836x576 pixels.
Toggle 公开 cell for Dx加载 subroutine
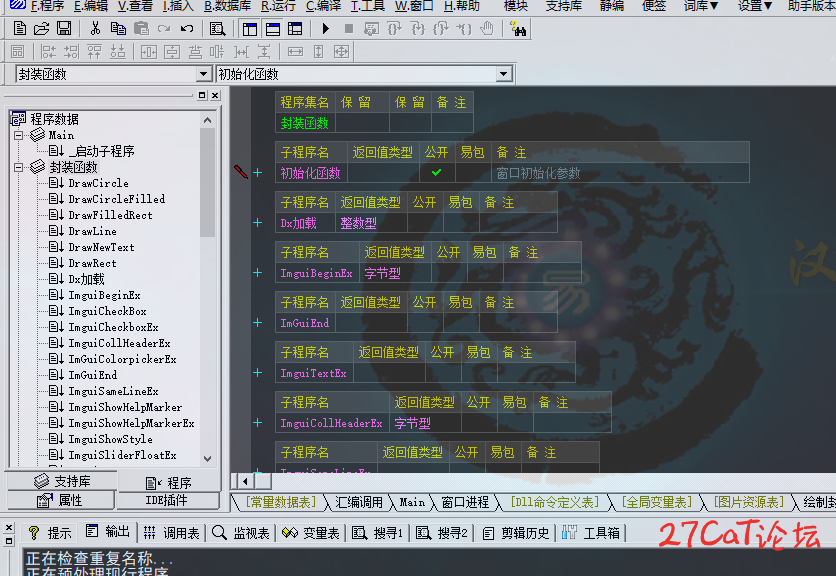pyautogui.click(x=425, y=223)
